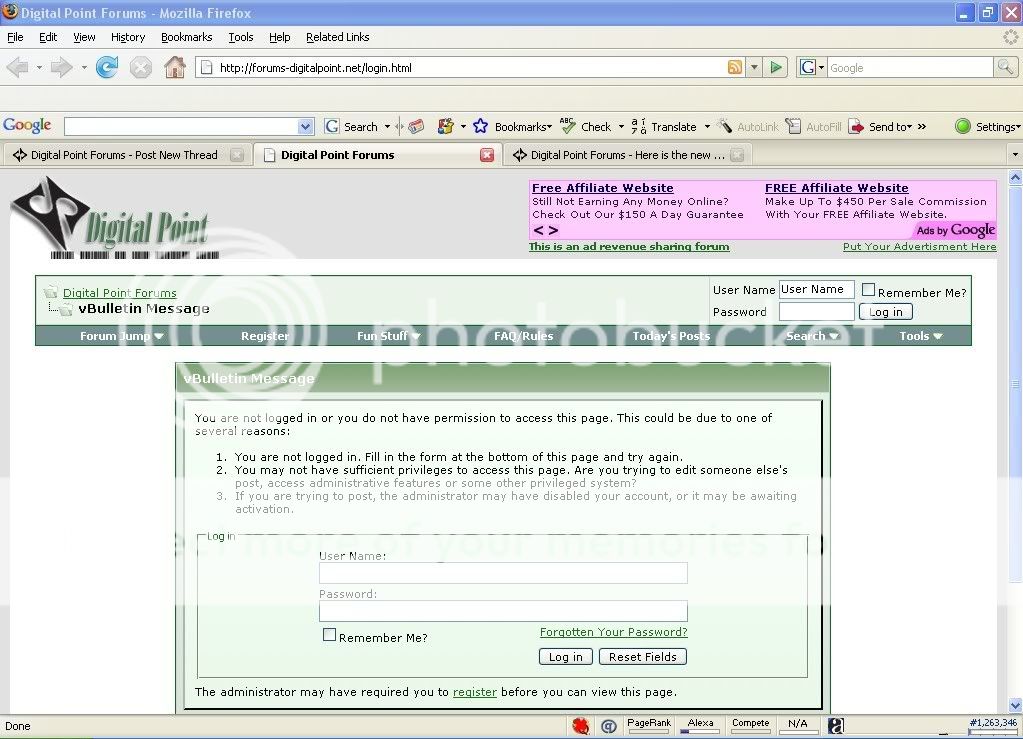Tick Remember Me in the Log in form

click(x=329, y=635)
